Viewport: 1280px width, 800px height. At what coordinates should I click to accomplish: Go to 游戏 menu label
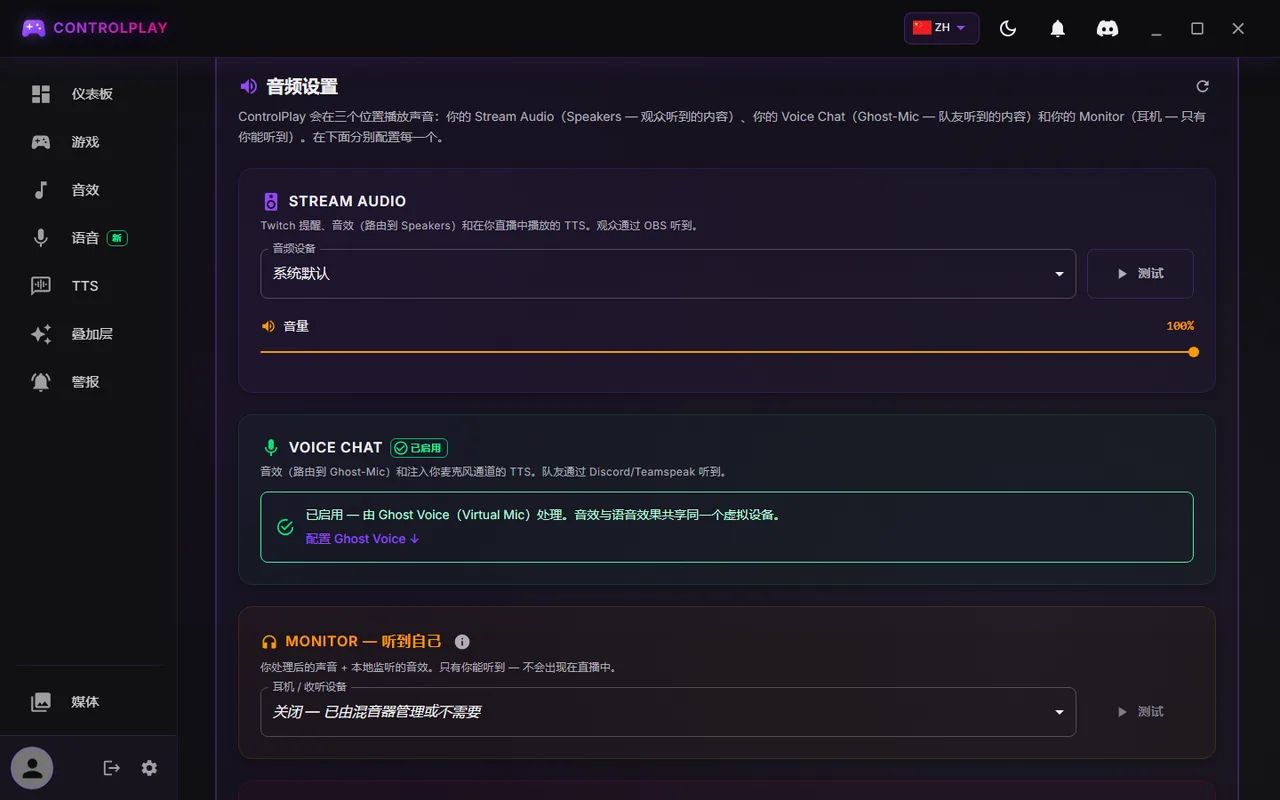coord(85,142)
